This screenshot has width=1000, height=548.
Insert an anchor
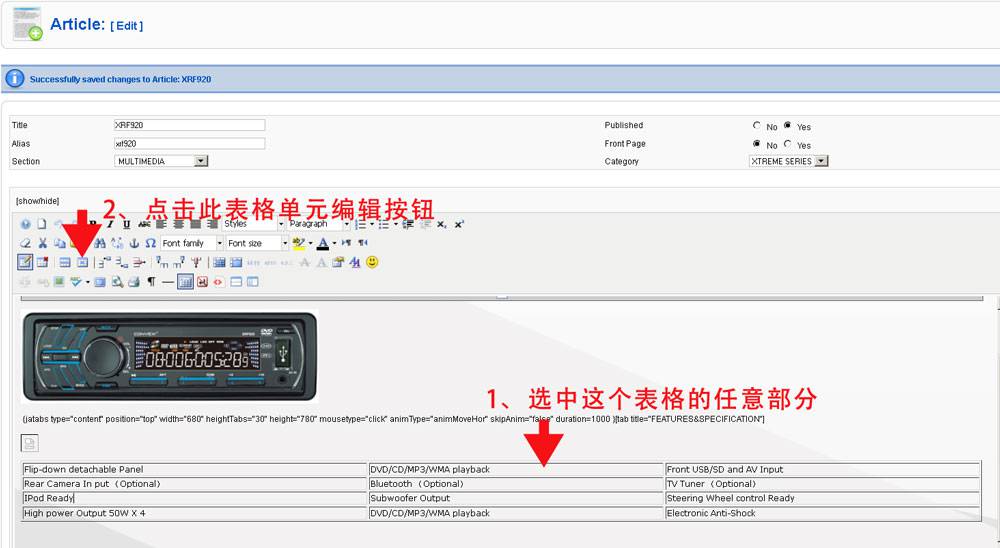(134, 243)
